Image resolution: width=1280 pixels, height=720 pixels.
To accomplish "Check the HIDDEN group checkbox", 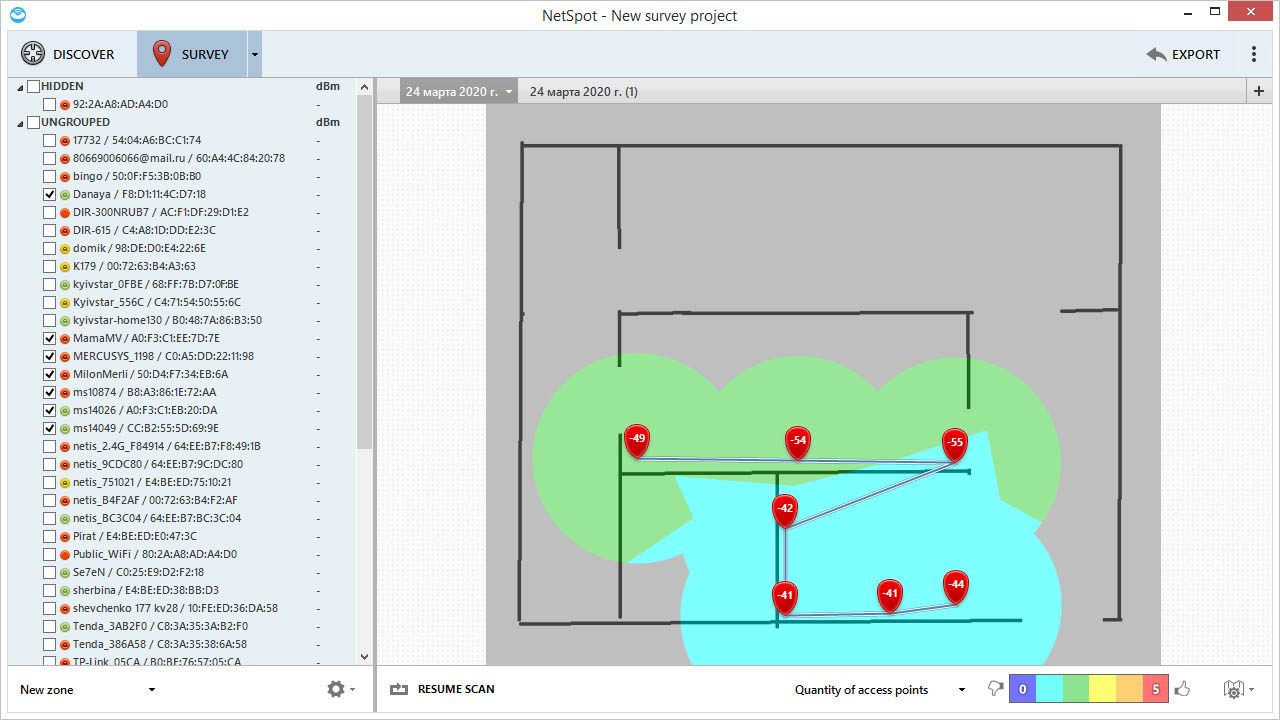I will (33, 86).
